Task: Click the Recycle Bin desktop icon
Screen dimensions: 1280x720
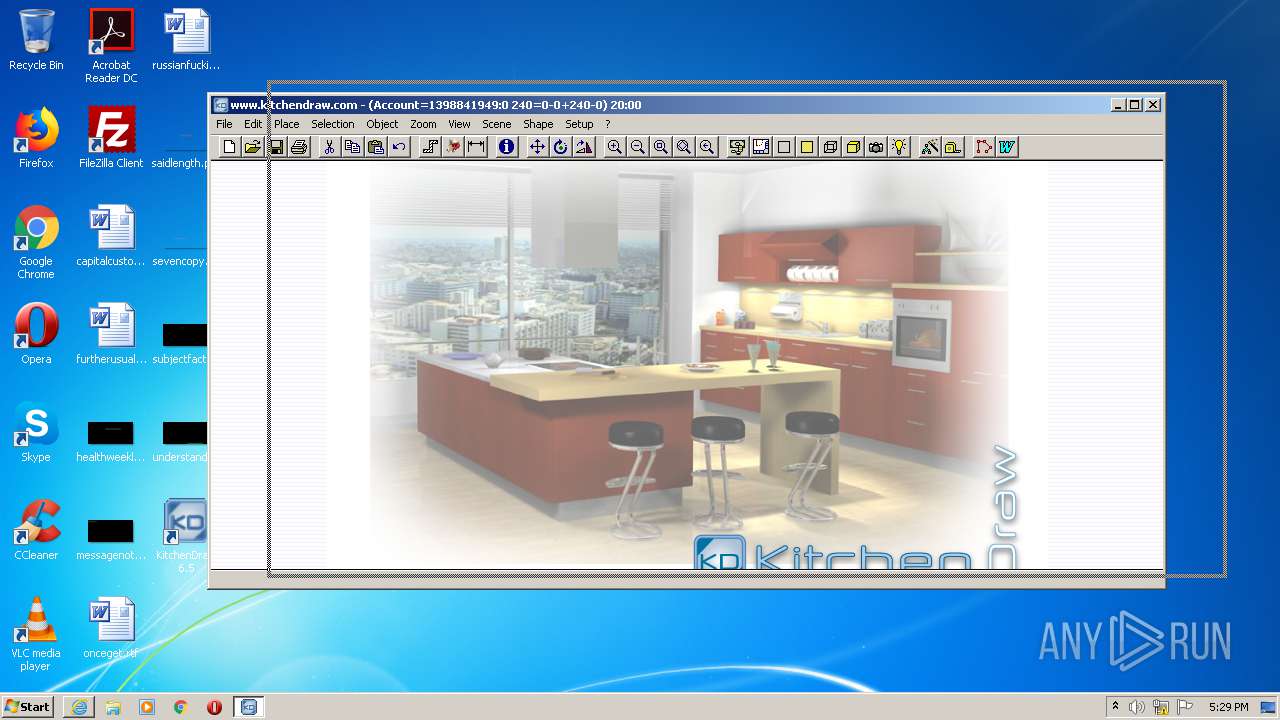Action: [x=36, y=40]
